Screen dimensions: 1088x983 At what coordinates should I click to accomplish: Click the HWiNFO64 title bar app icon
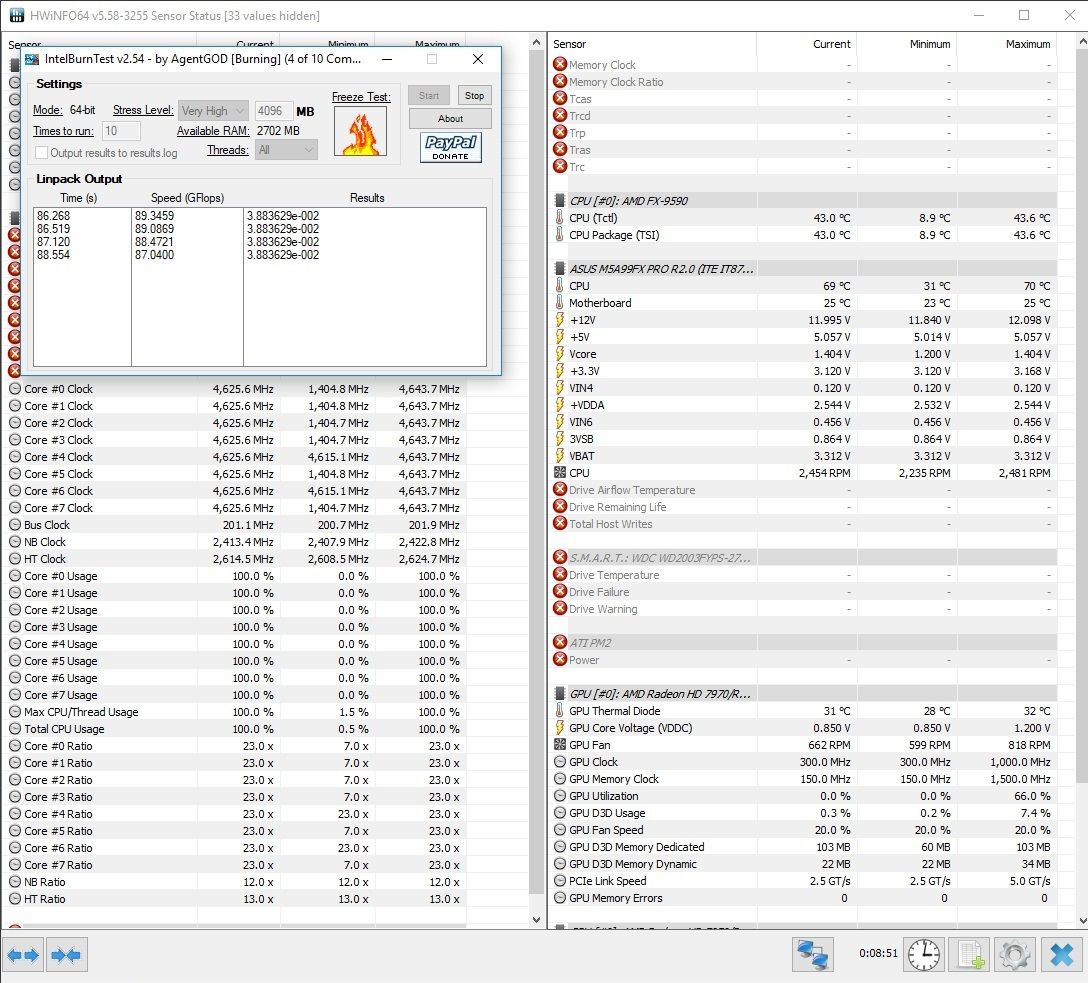[17, 15]
